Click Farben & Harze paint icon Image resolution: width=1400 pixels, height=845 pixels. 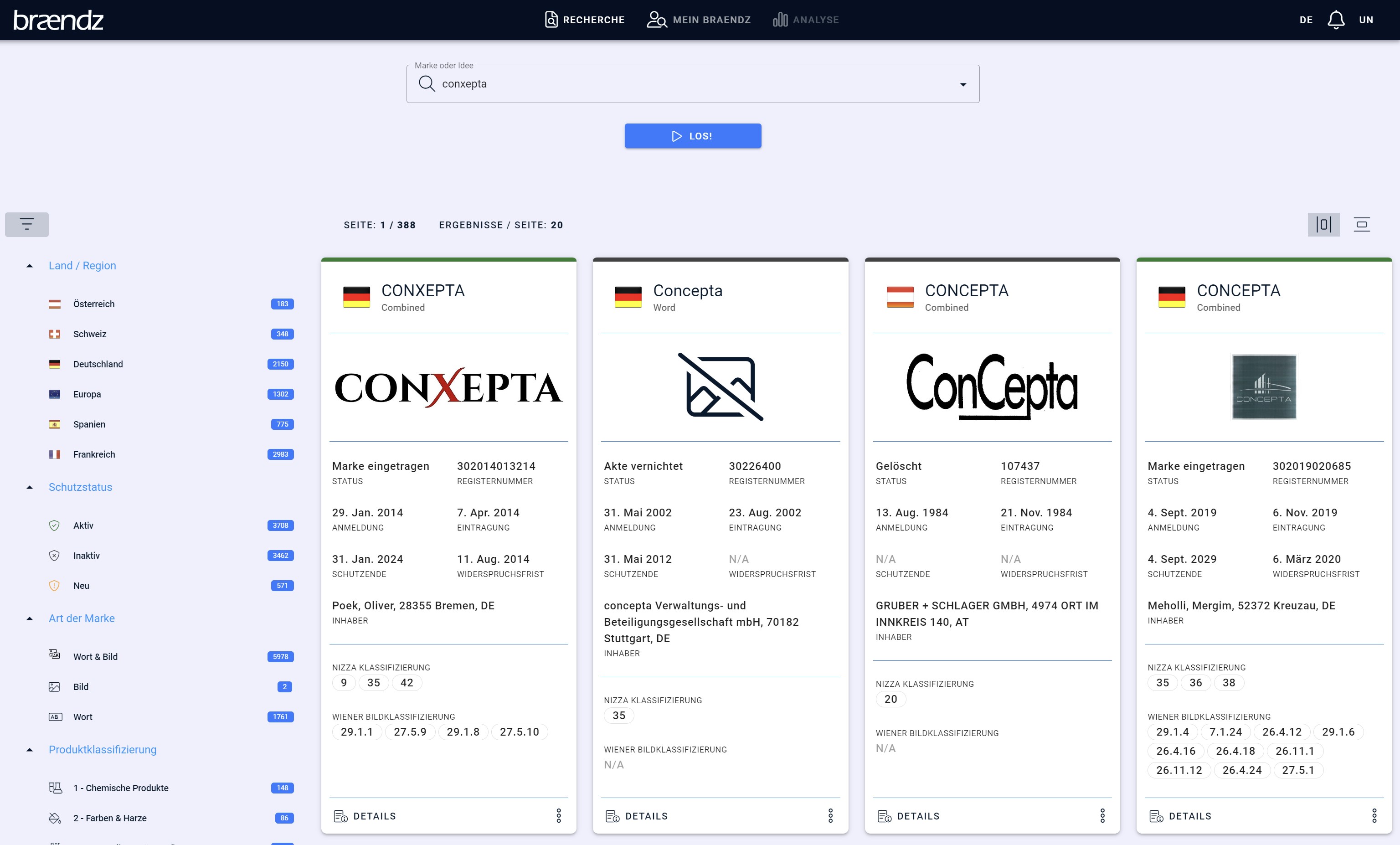[55, 818]
